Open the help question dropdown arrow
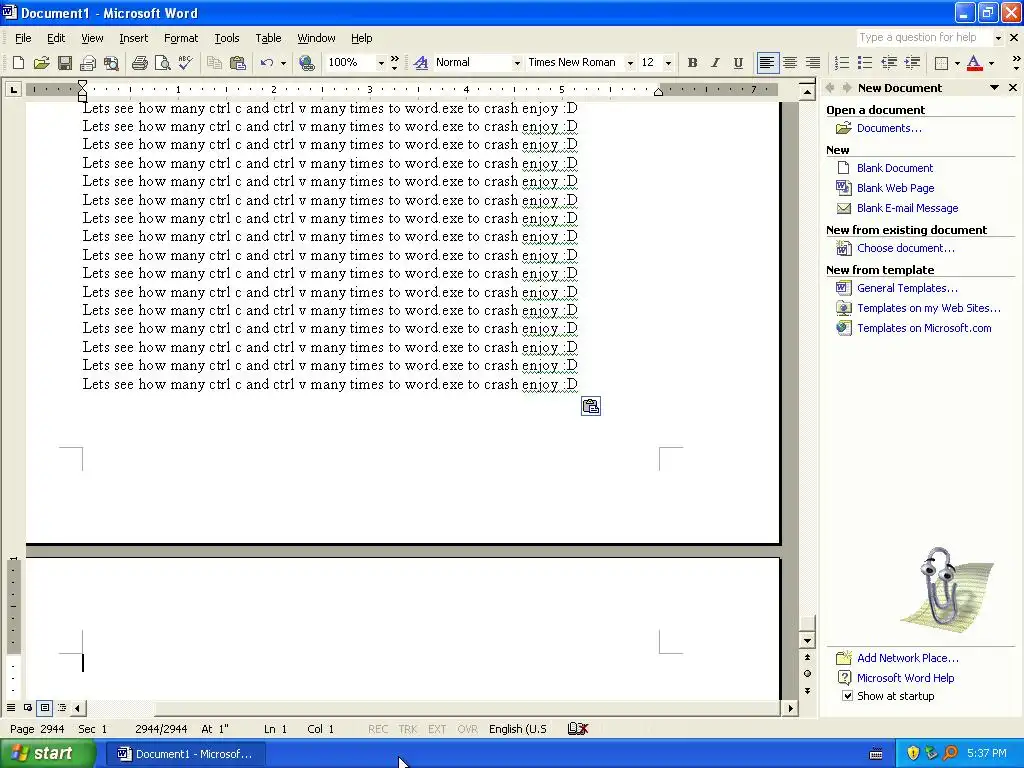 click(998, 38)
